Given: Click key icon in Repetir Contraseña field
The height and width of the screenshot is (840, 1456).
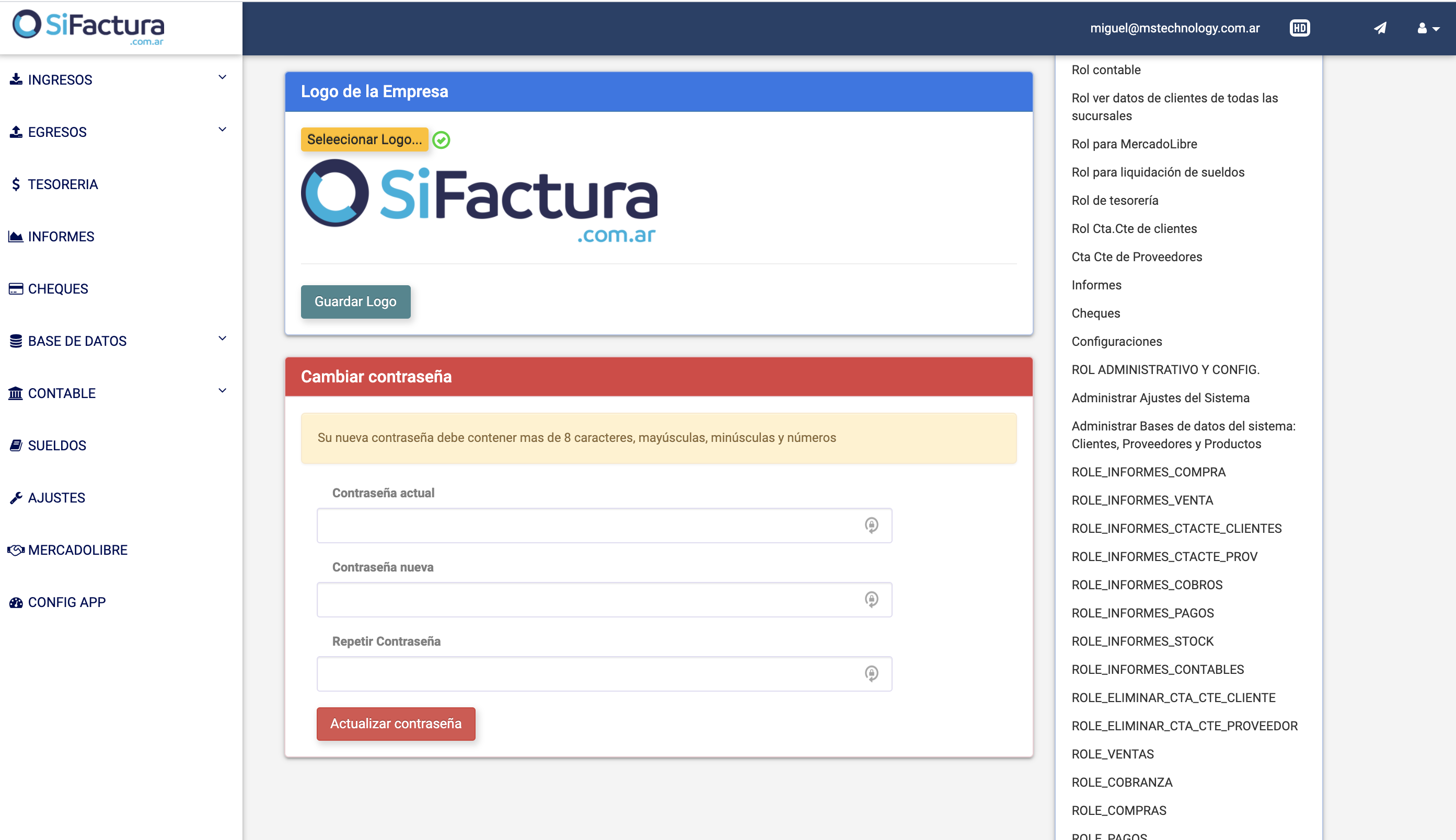Looking at the screenshot, I should [871, 673].
